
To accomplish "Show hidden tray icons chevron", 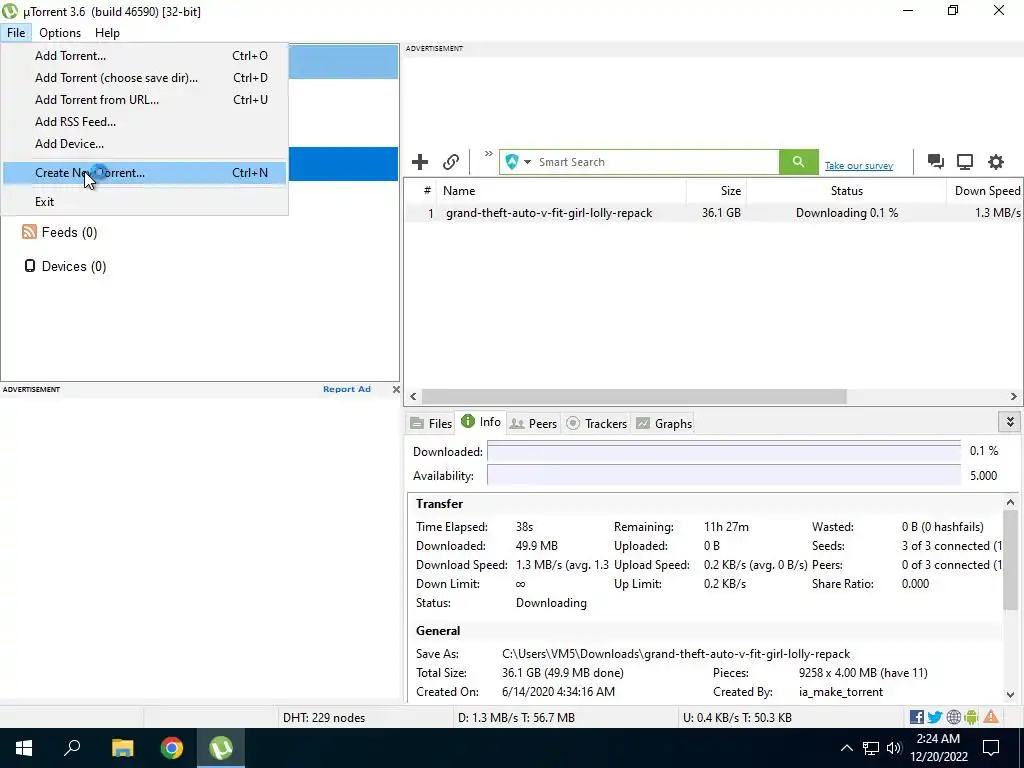I will click(846, 748).
